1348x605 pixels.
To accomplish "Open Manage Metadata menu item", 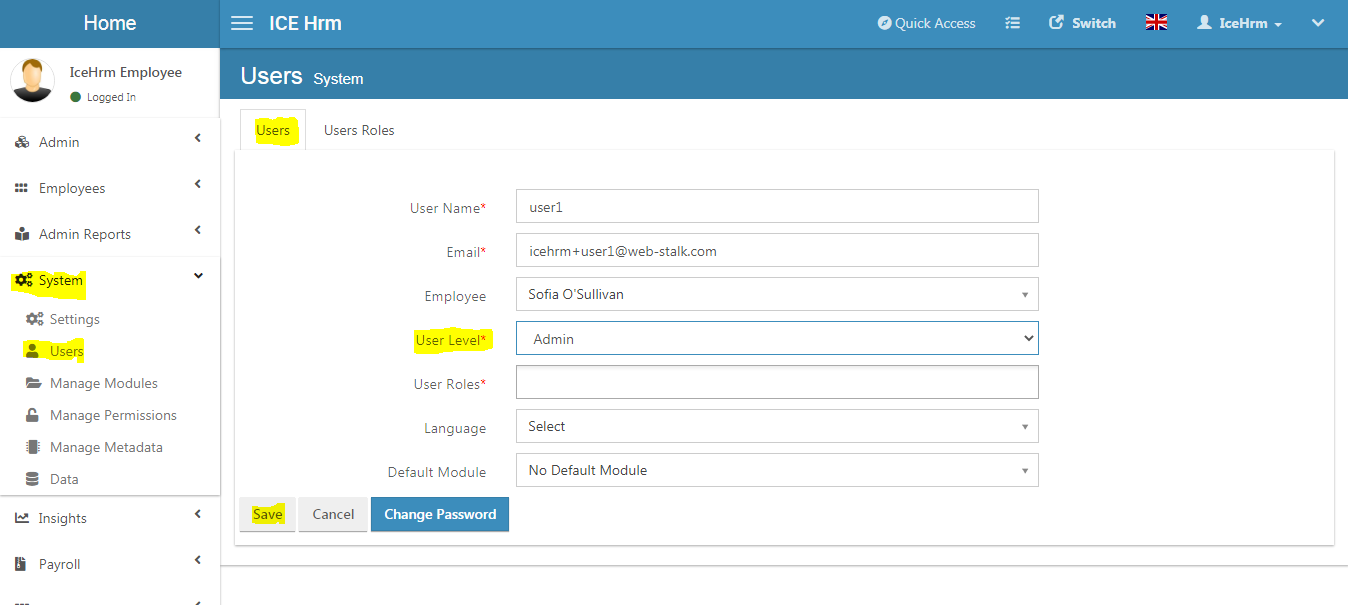I will [x=106, y=447].
